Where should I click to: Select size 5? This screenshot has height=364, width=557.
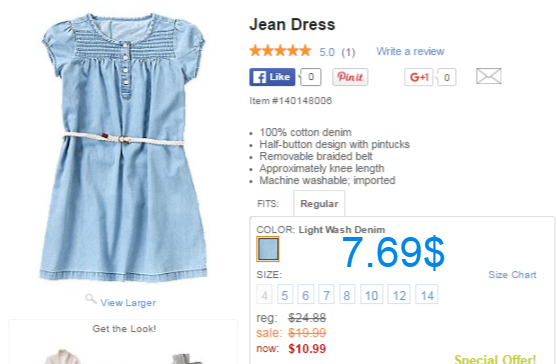pos(285,294)
